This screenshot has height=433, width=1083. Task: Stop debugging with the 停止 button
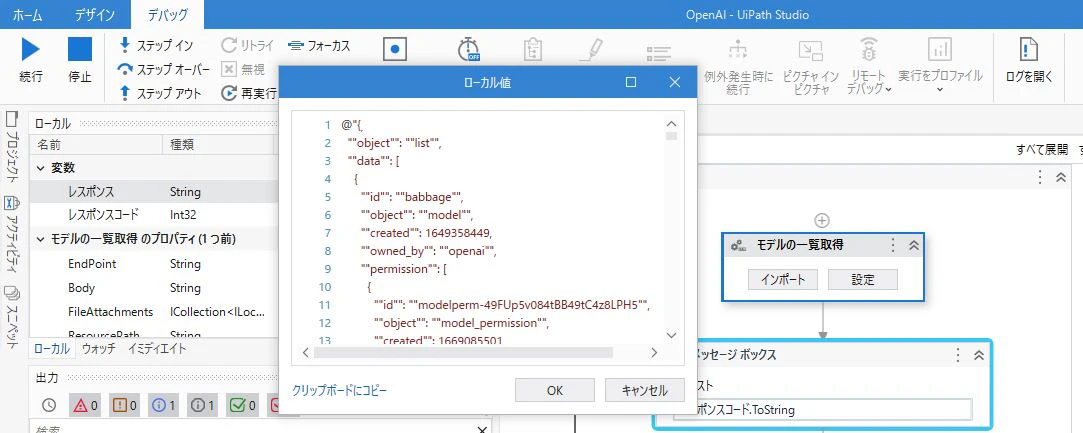tap(79, 50)
